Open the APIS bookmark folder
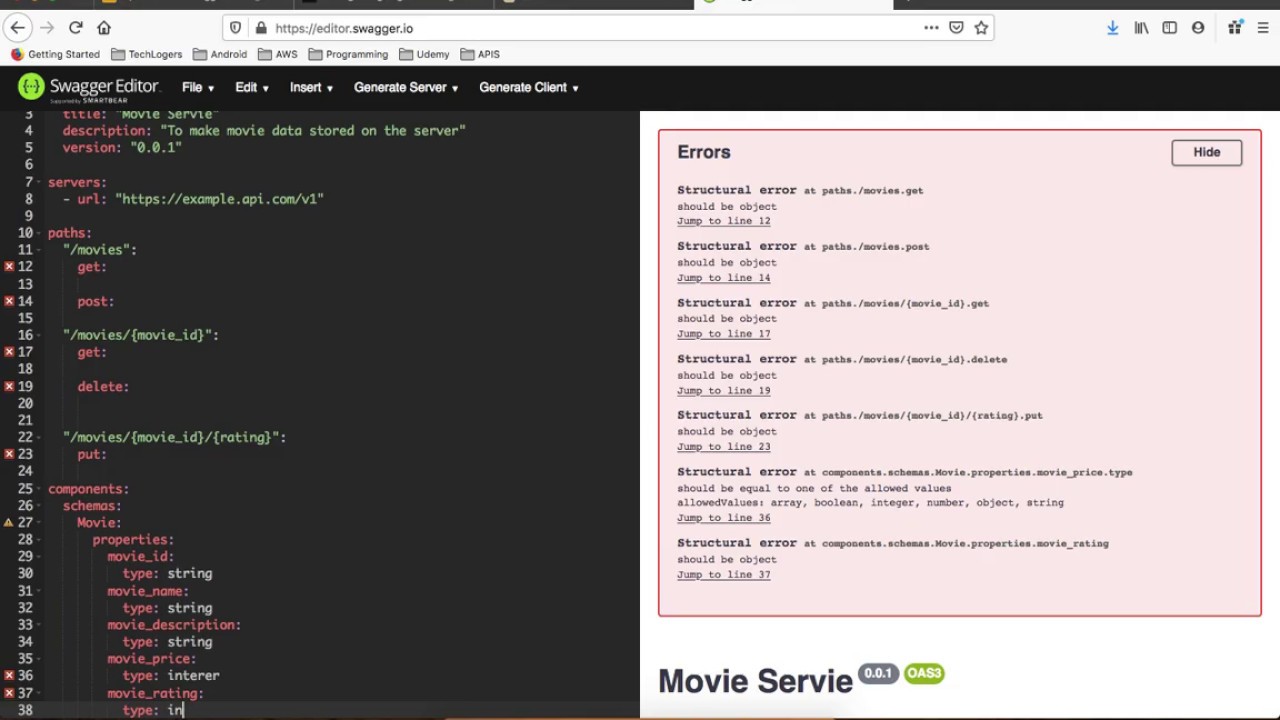The width and height of the screenshot is (1280, 720). point(480,54)
